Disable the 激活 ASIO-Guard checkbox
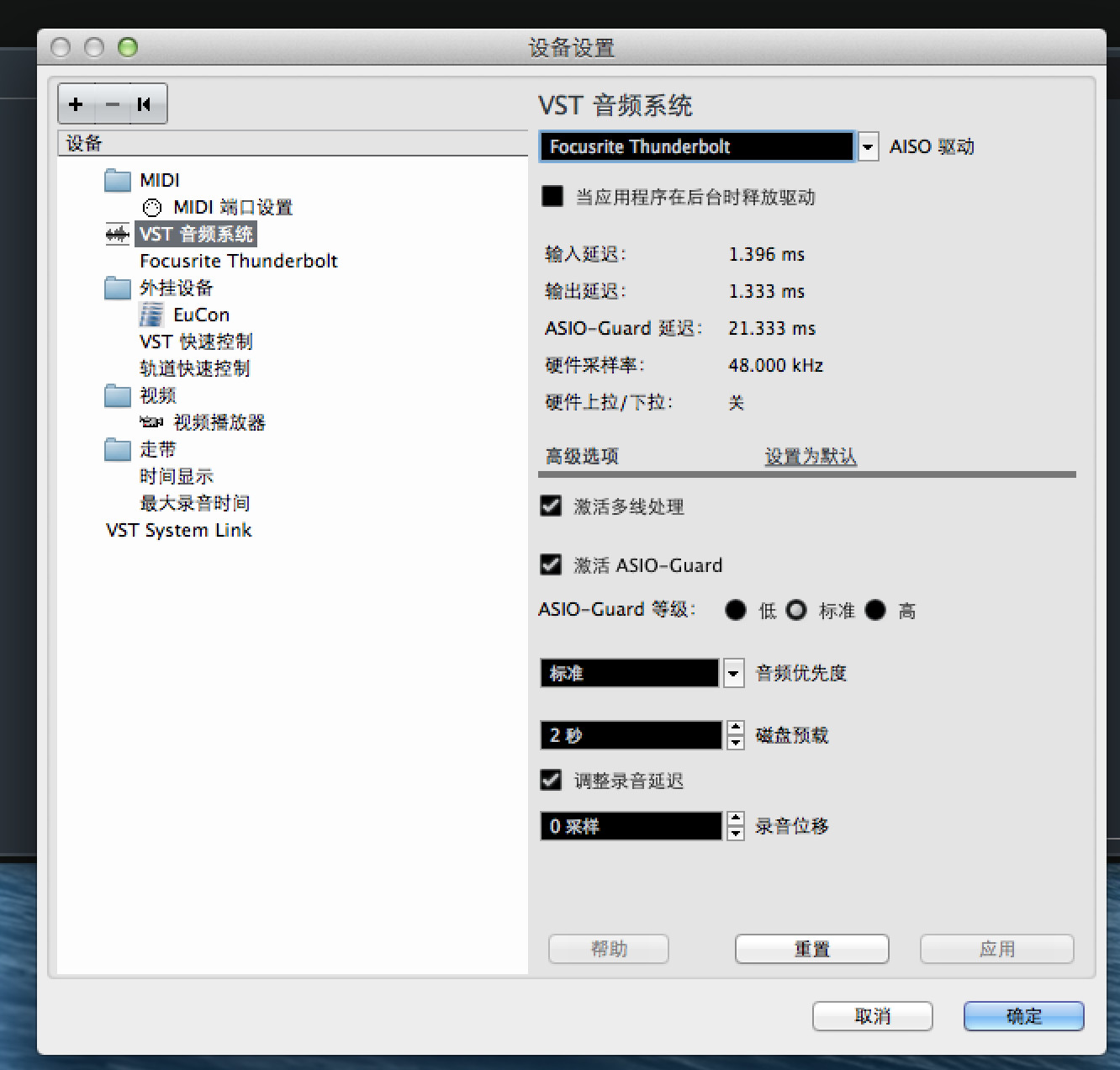This screenshot has width=1120, height=1070. [551, 564]
